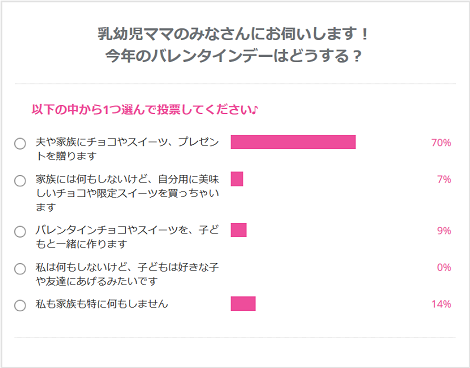This screenshot has height=368, width=470.
Task: Click the pink voting instruction text
Action: pos(145,109)
